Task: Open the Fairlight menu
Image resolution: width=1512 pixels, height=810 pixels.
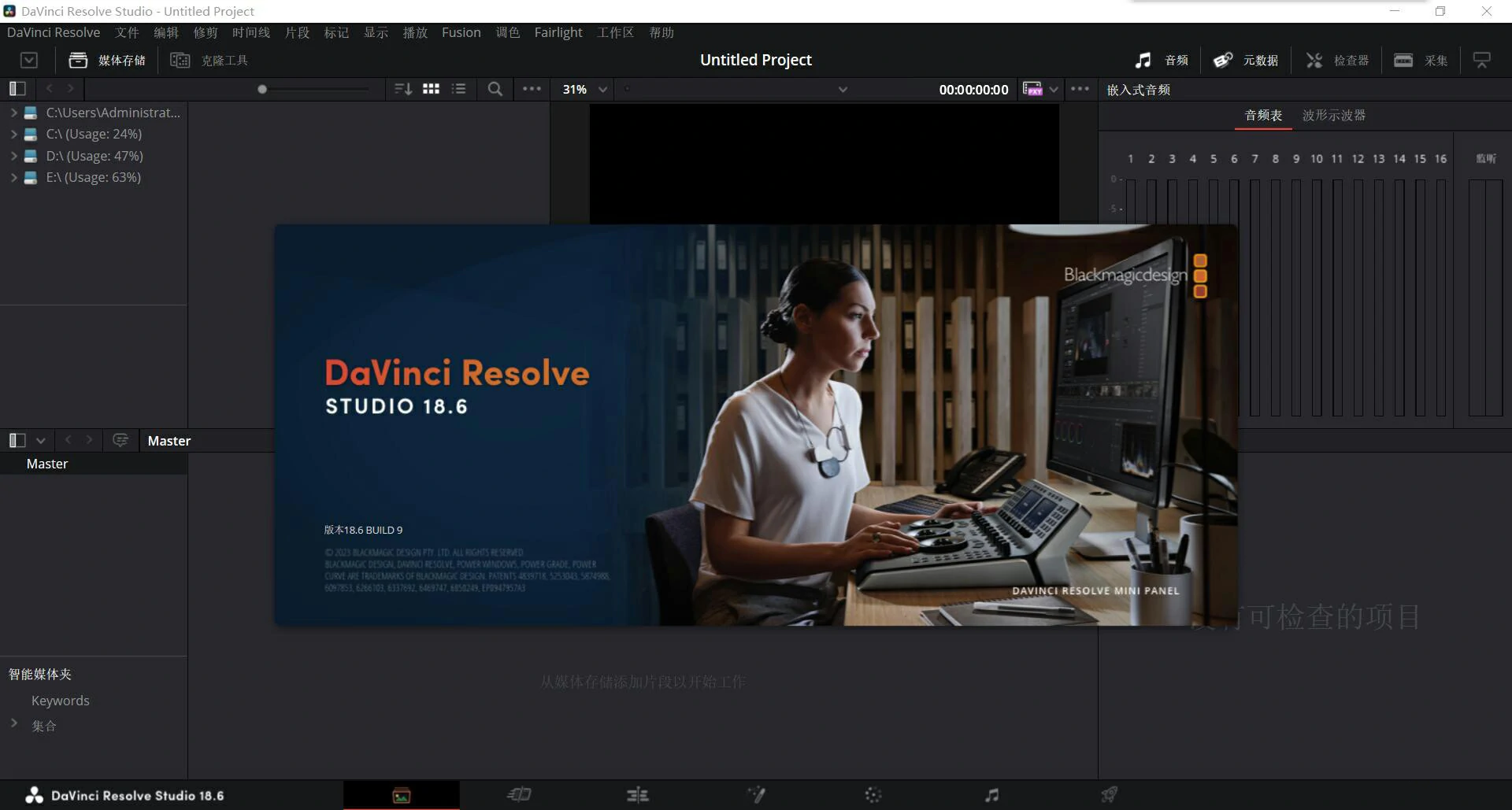Action: (x=558, y=32)
